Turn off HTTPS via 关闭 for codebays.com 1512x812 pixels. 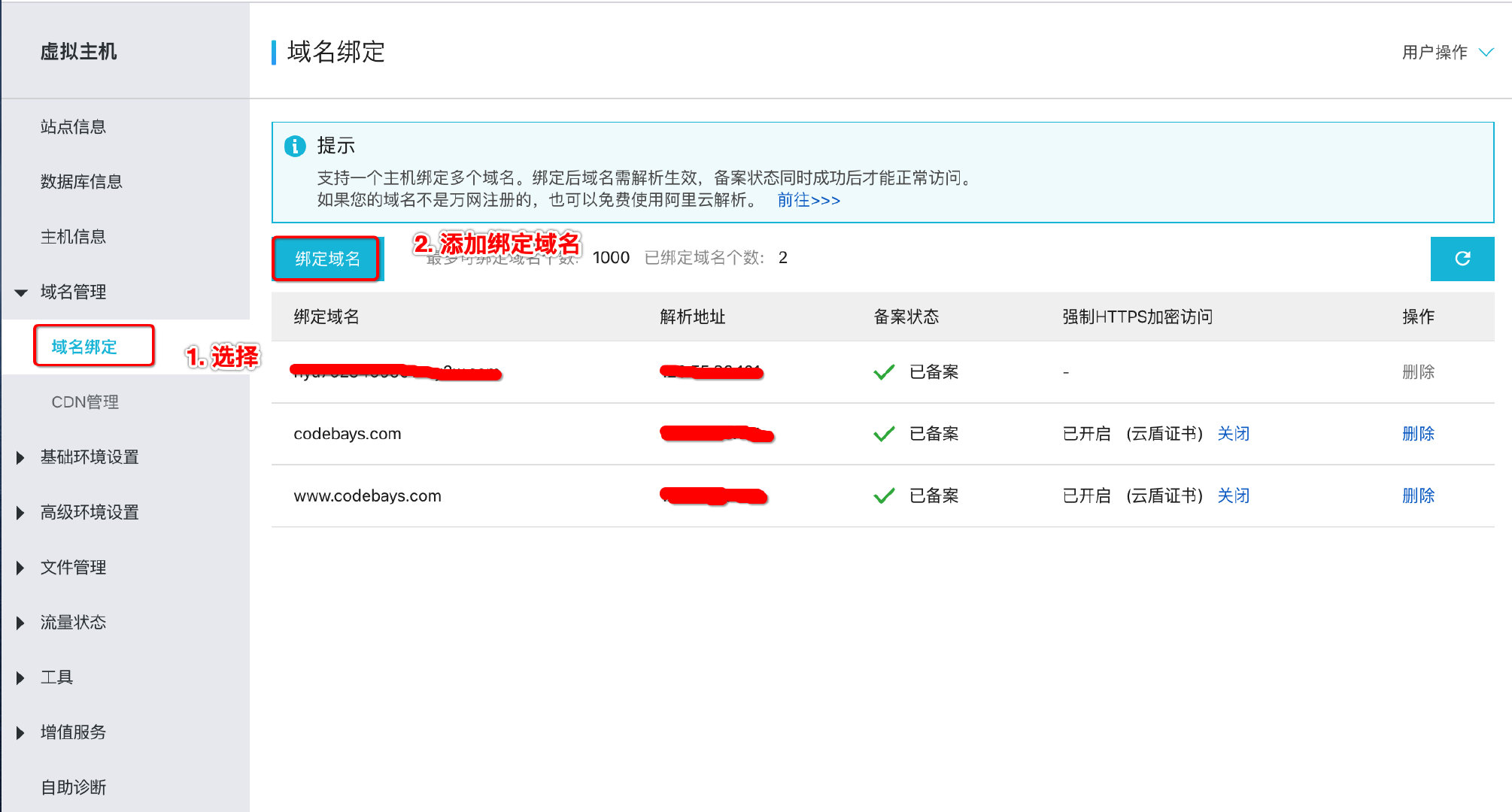[x=1233, y=433]
